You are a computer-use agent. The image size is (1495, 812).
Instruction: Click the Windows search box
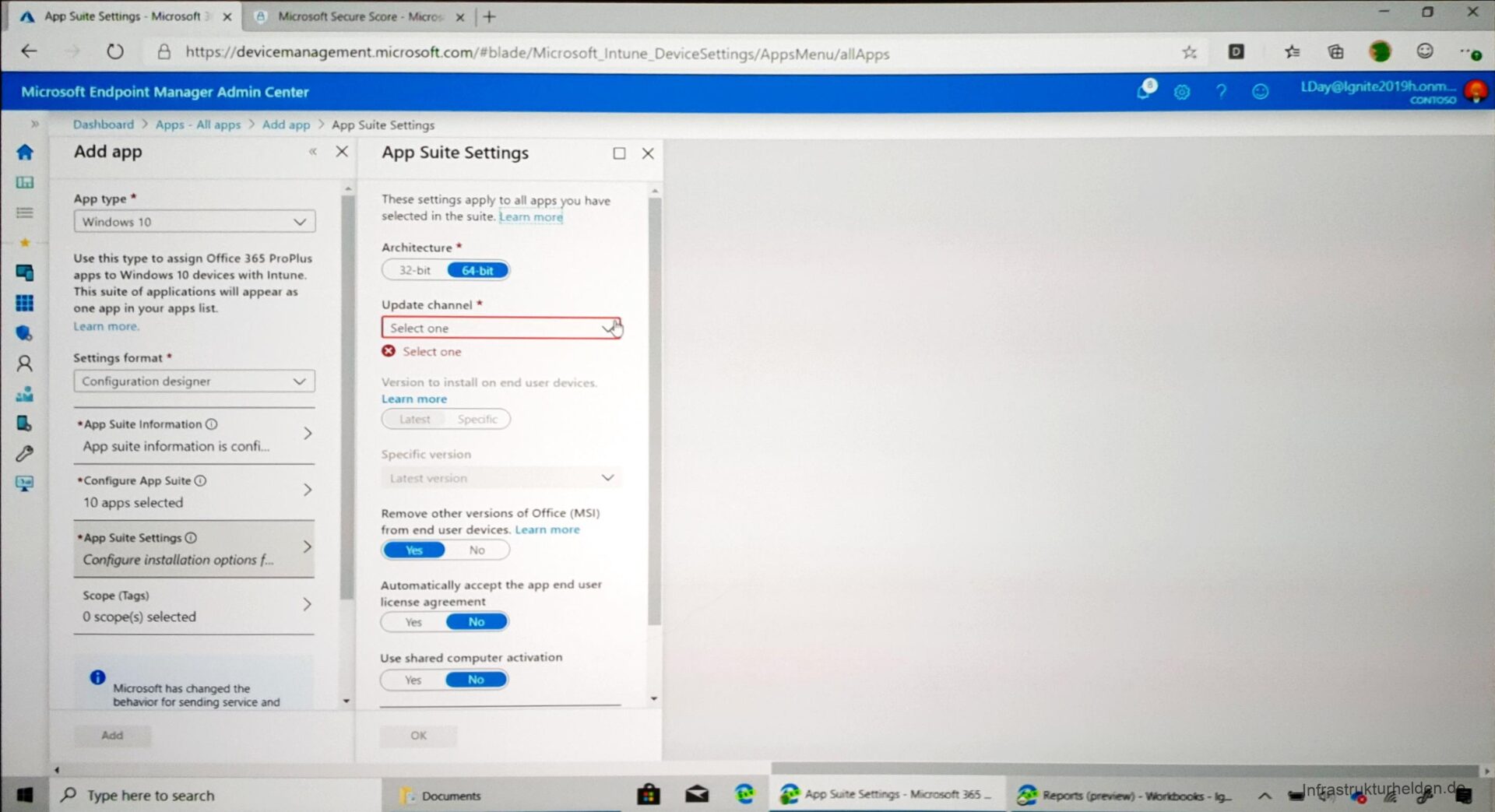pos(216,796)
